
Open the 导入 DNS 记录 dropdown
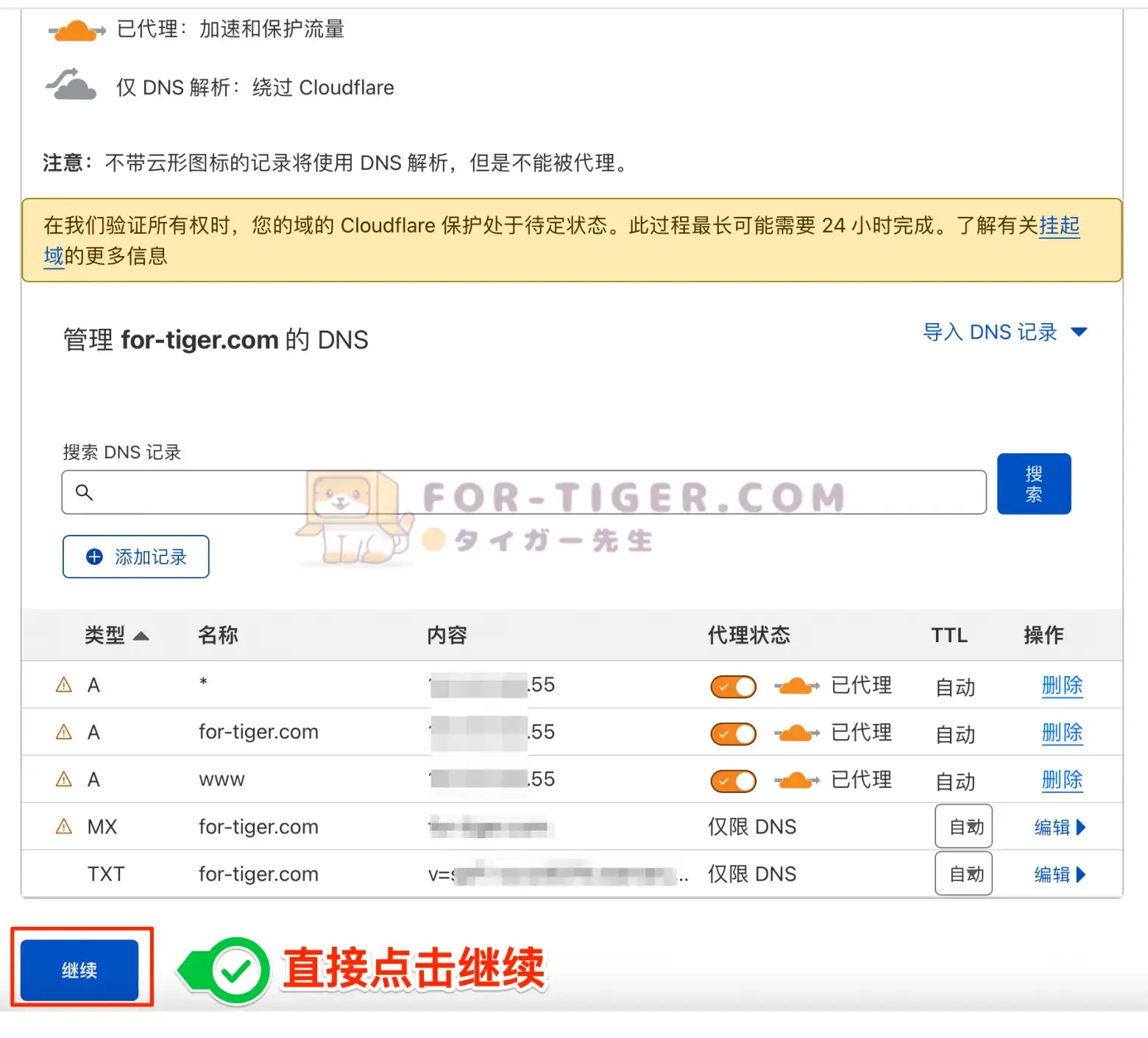1005,333
